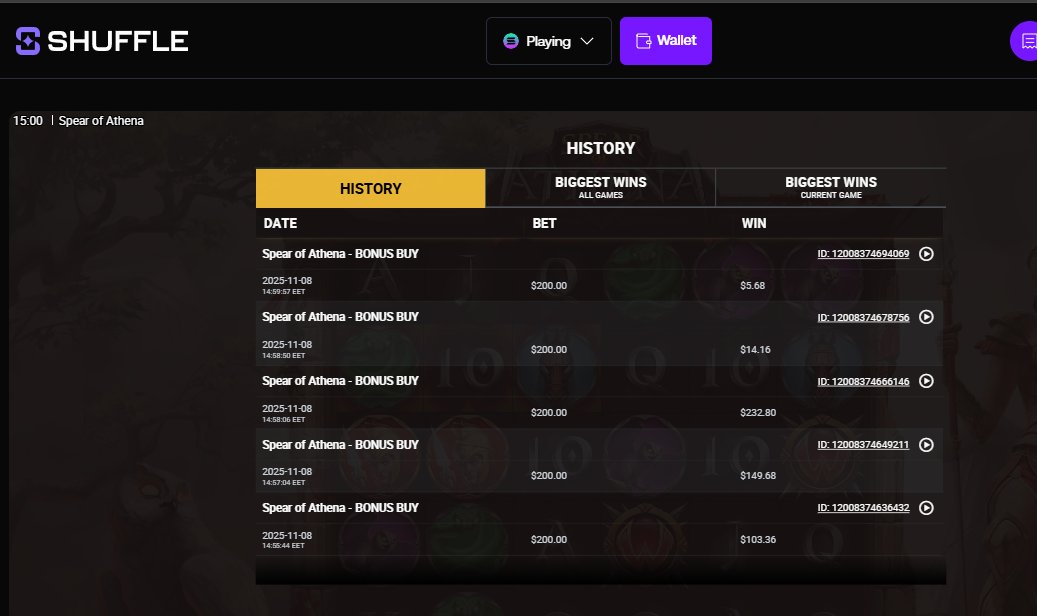Replay round ID 12008374649211
Image resolution: width=1037 pixels, height=616 pixels.
[x=926, y=445]
